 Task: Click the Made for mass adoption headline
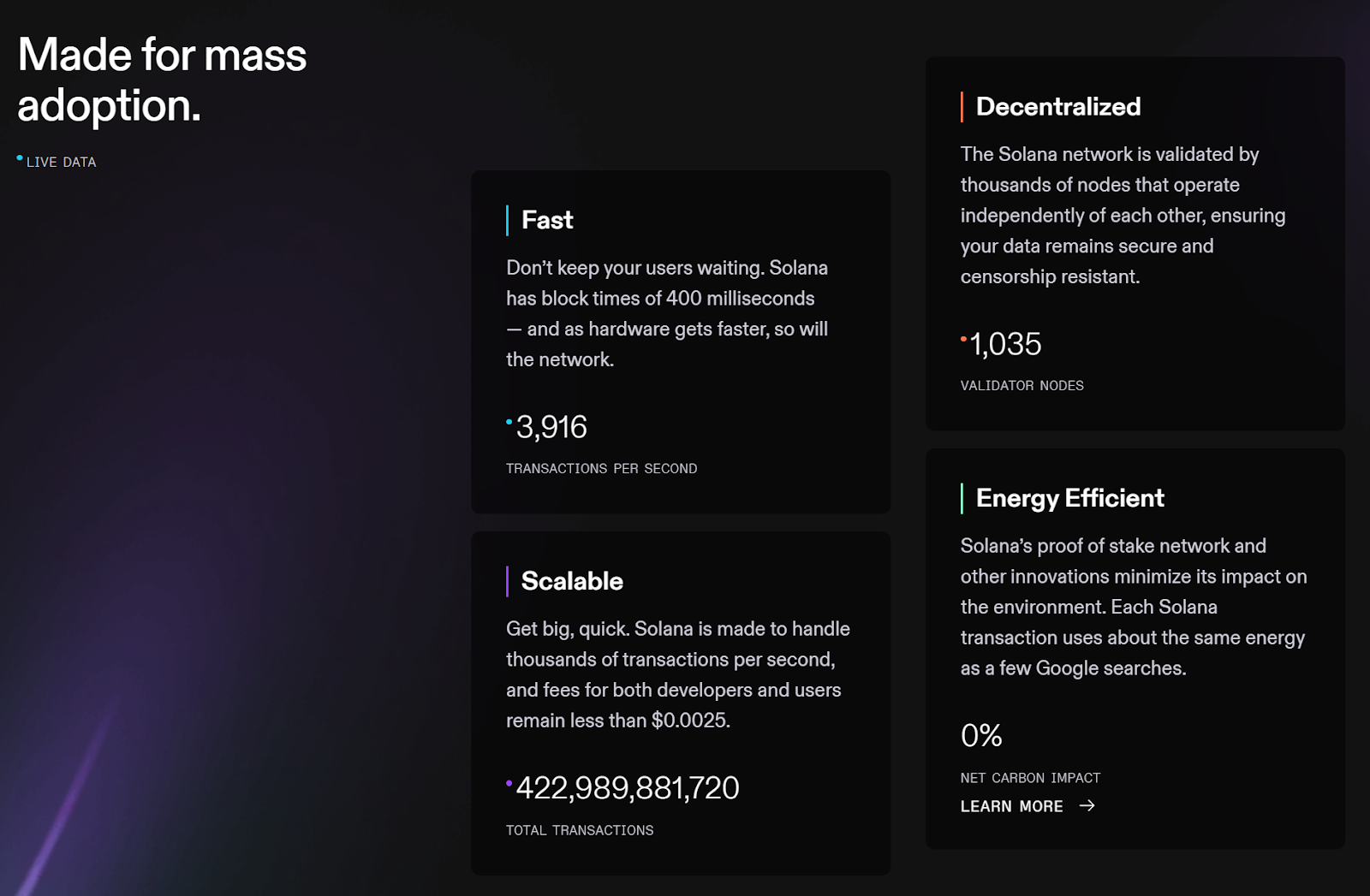click(162, 80)
